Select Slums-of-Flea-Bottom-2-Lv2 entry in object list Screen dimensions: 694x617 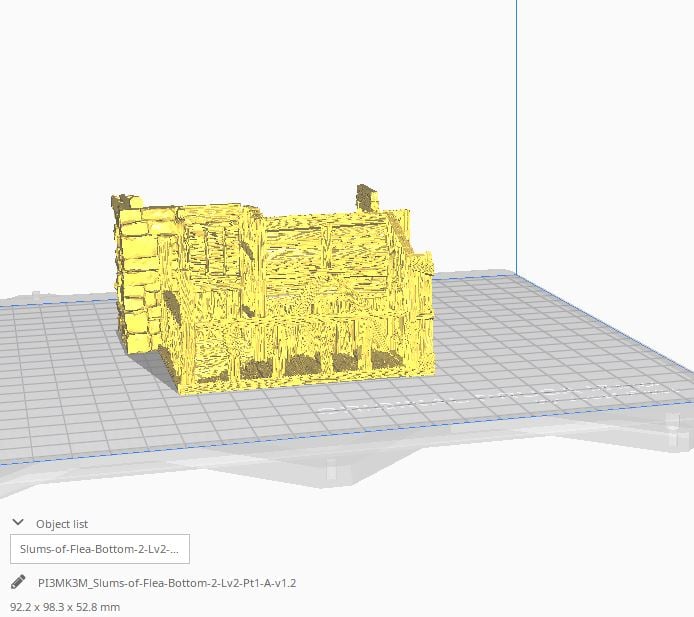[x=99, y=549]
